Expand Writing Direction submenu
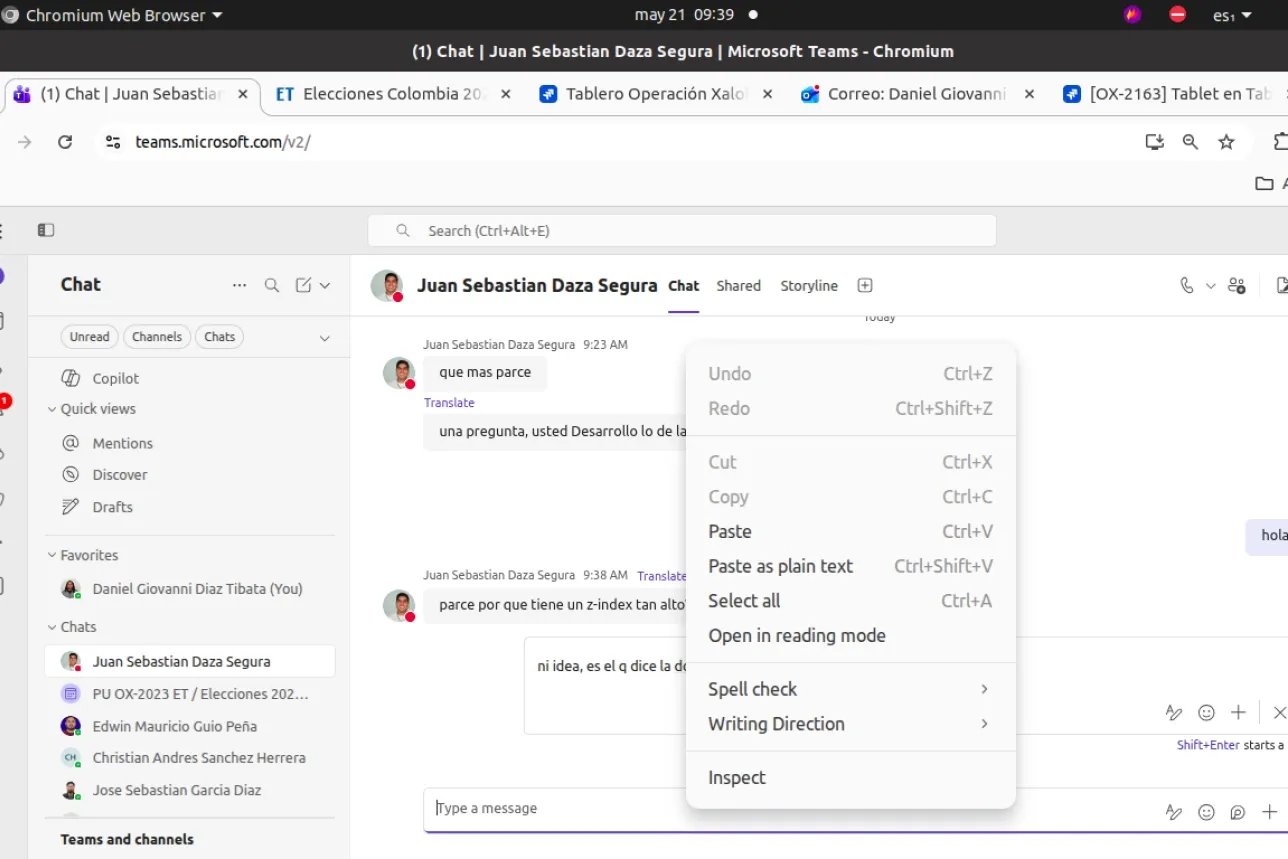1288x859 pixels. 850,724
